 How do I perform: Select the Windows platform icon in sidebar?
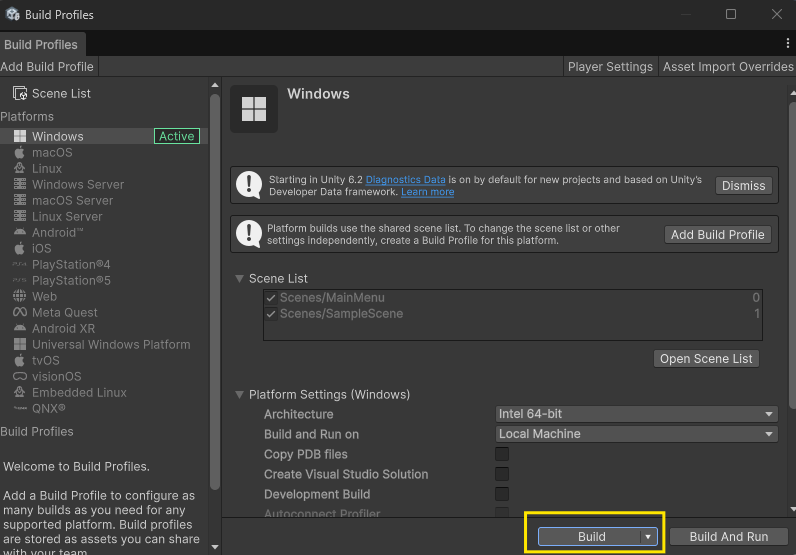20,136
